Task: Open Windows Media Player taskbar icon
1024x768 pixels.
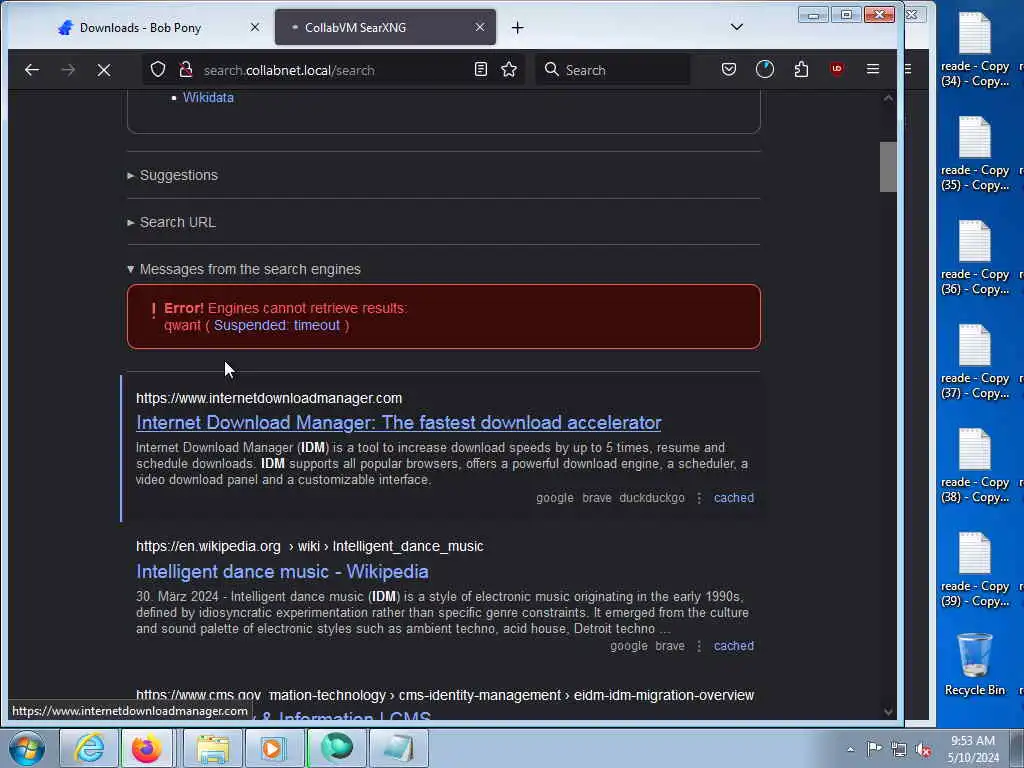Action: (x=273, y=748)
